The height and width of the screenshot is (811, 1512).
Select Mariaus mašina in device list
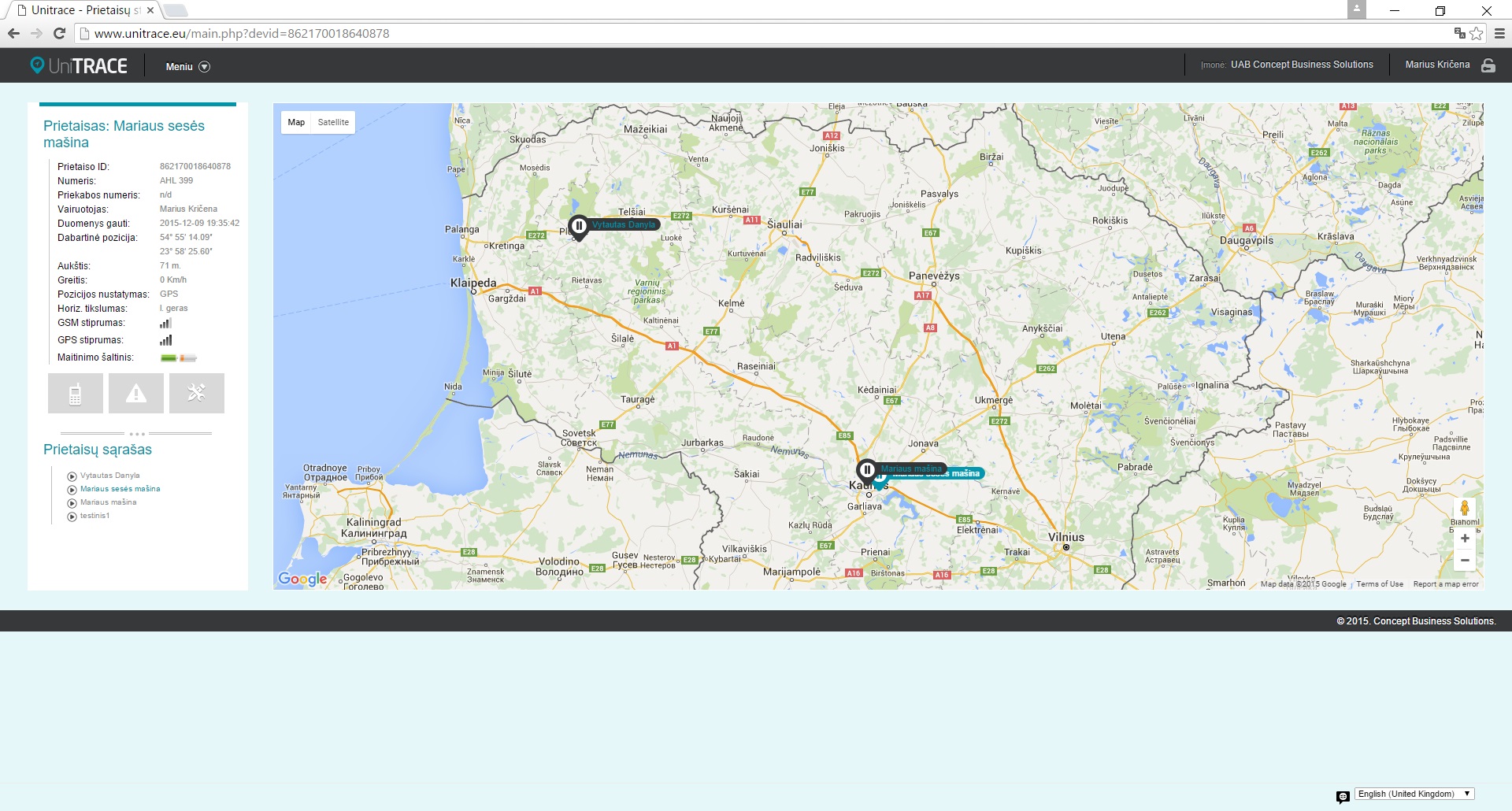(108, 502)
